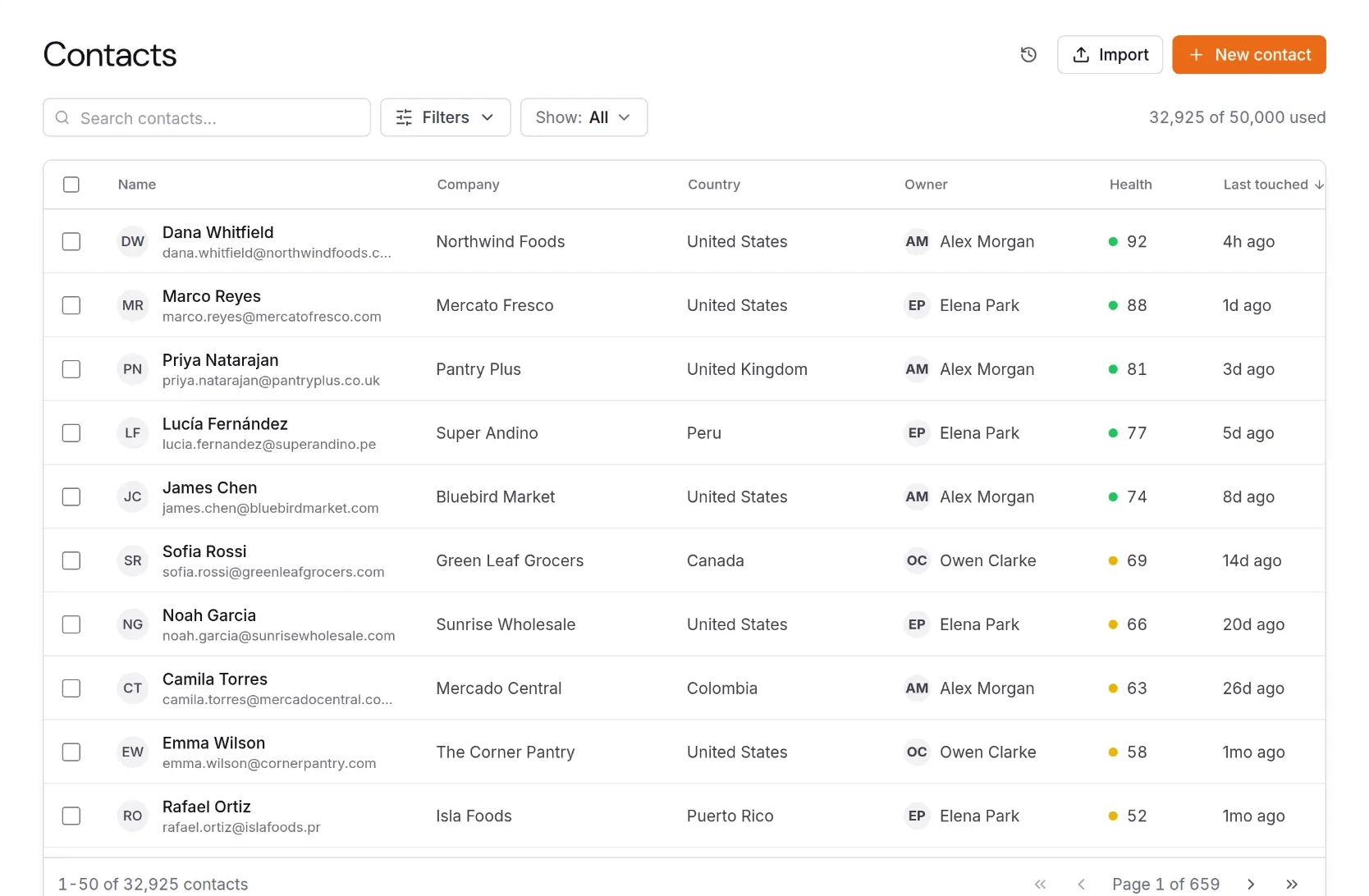Tick the Priya Natarajan row checkbox

pos(71,369)
